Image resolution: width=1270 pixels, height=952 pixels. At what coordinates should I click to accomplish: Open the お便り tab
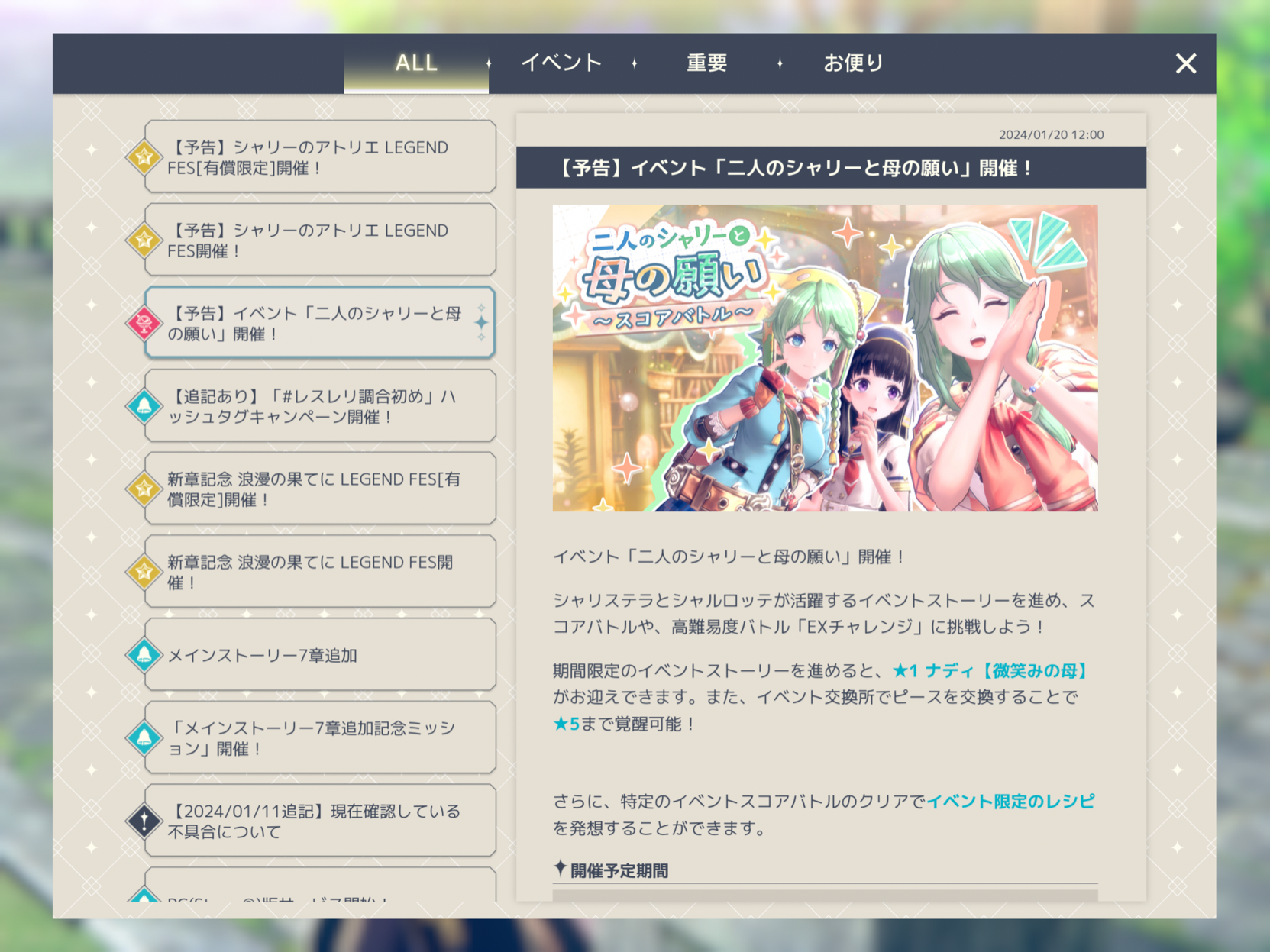853,63
